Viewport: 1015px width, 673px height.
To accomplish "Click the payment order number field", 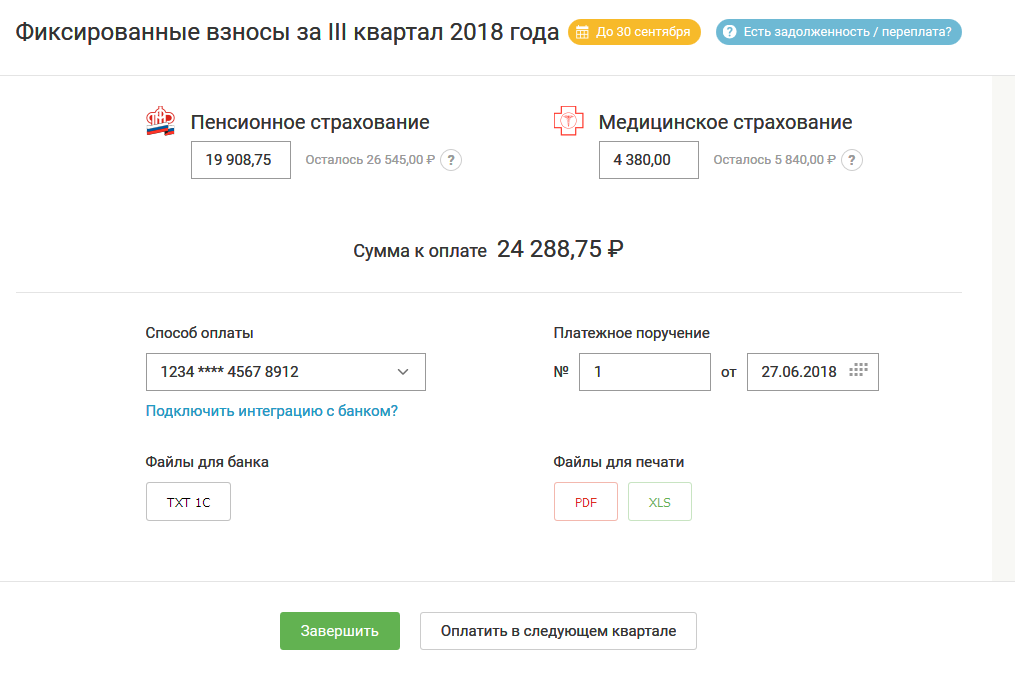I will 644,372.
